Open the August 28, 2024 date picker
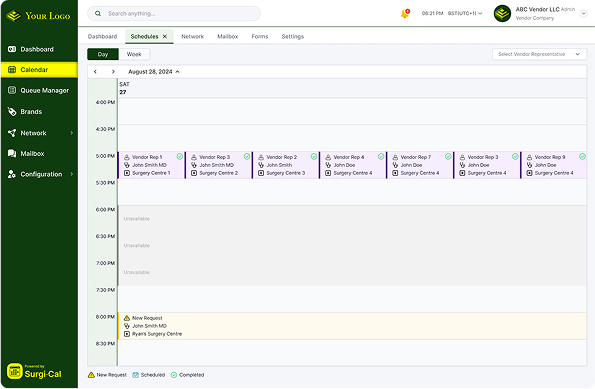 (154, 72)
